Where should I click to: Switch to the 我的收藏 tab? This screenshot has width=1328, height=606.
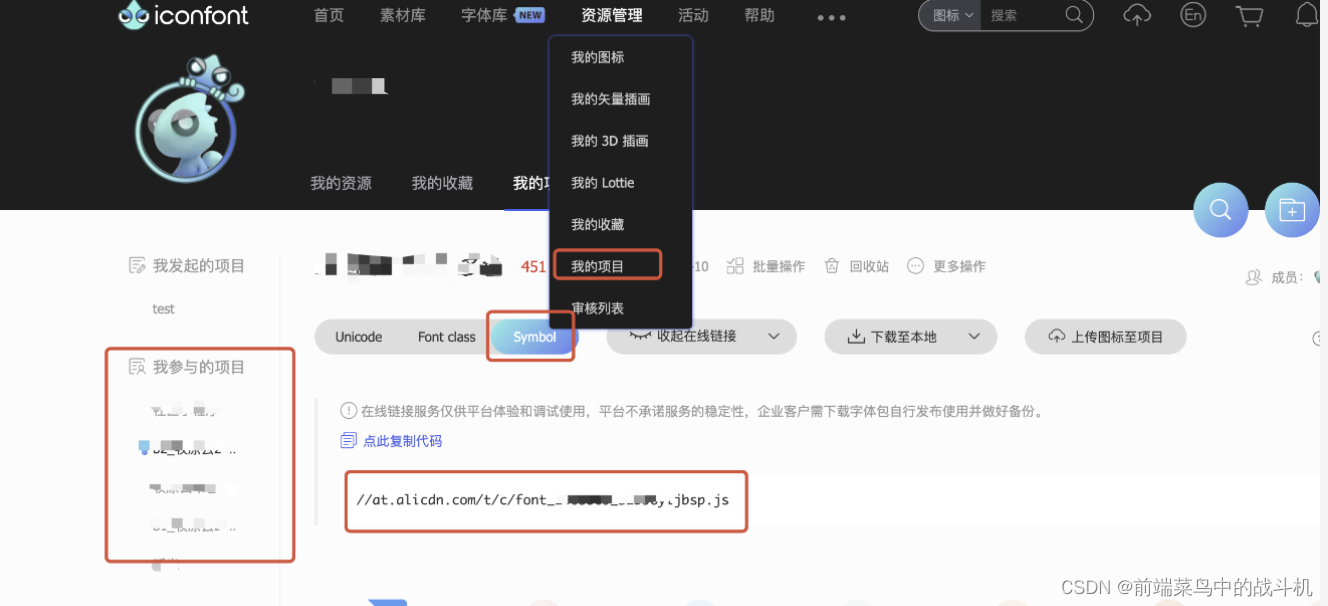(441, 182)
